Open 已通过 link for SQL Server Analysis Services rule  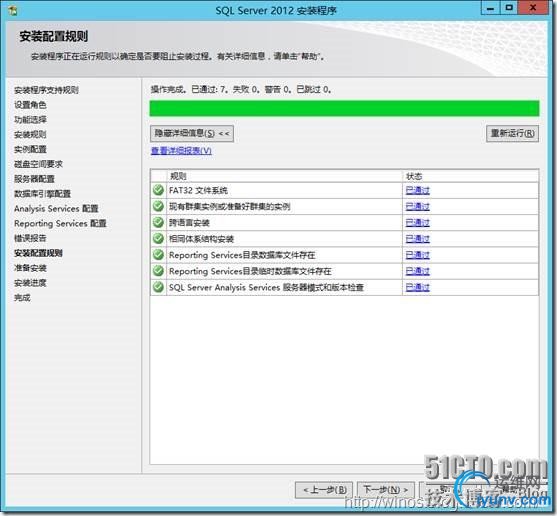(x=417, y=287)
